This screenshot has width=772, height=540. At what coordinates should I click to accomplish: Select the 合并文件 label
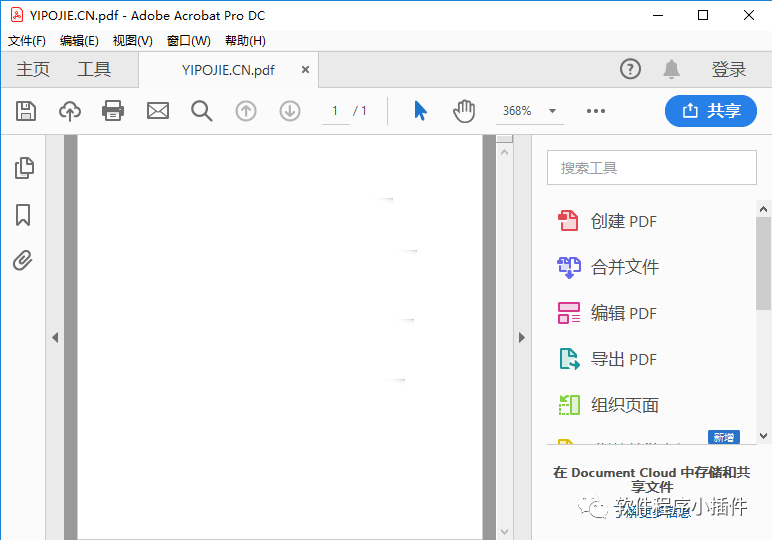click(x=625, y=267)
